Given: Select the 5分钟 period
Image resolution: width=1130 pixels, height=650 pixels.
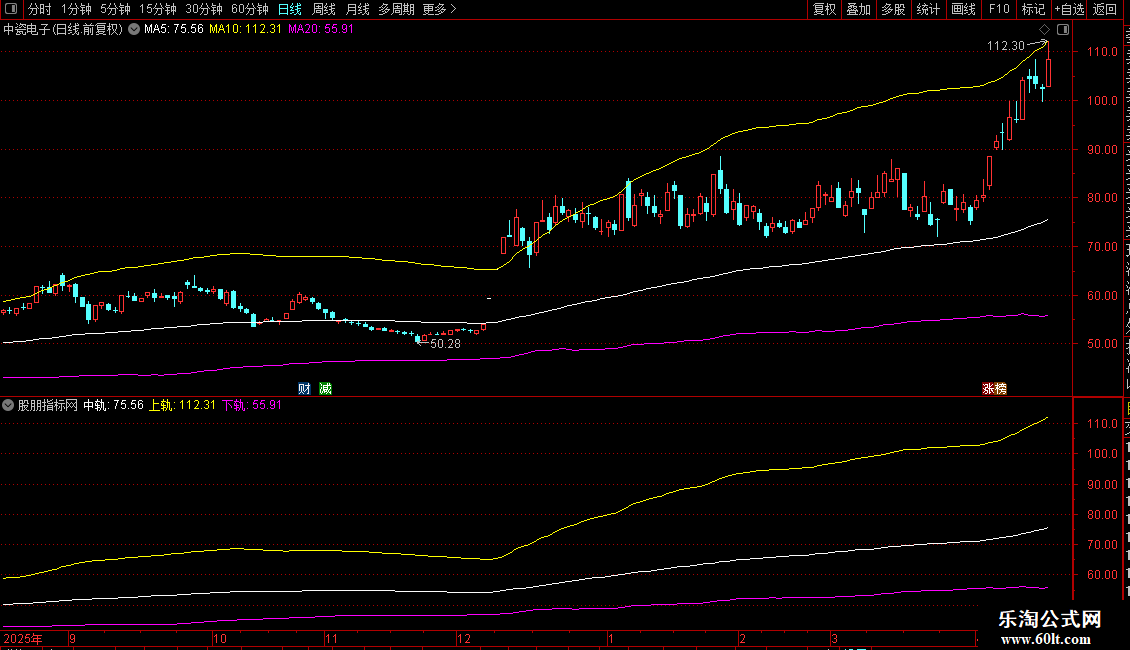Looking at the screenshot, I should [115, 9].
